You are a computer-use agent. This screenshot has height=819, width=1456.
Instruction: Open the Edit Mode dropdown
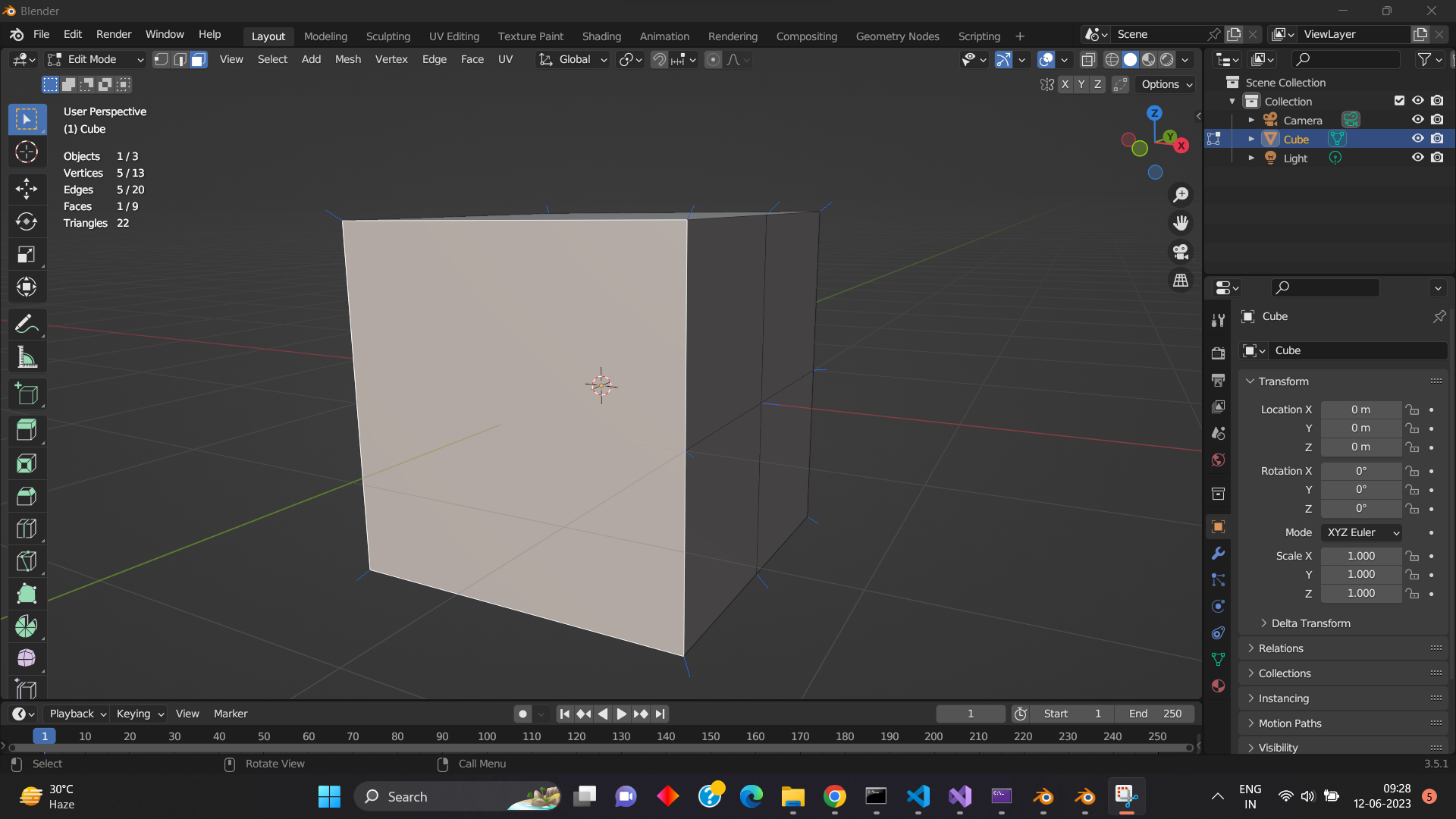95,59
